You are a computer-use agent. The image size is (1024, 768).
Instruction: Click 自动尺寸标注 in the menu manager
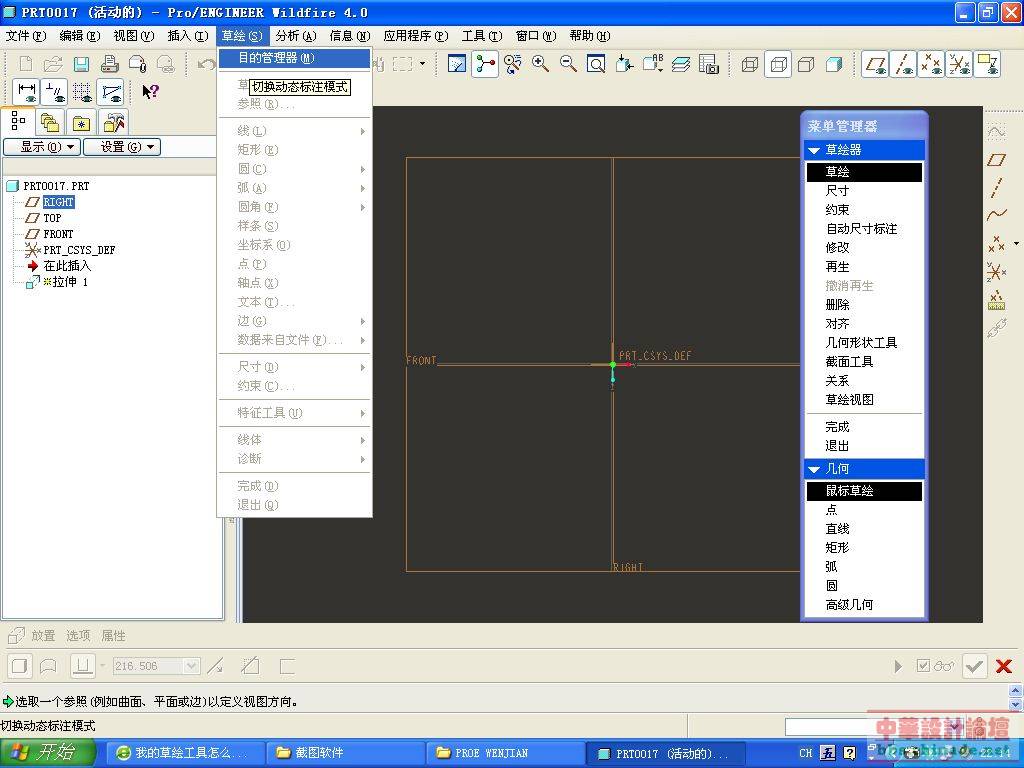tap(861, 229)
